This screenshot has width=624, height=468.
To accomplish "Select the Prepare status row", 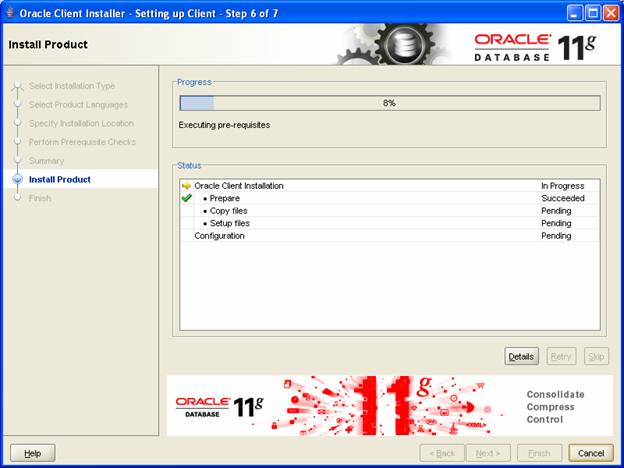I will pyautogui.click(x=390, y=198).
